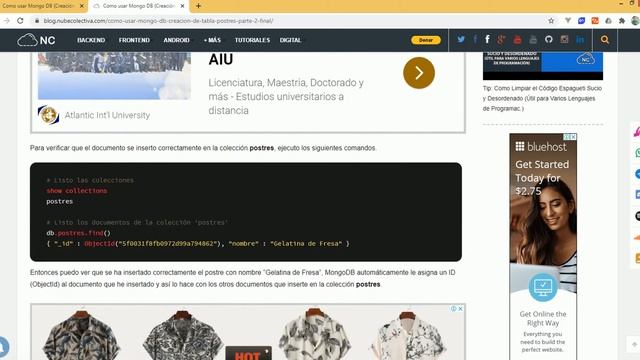This screenshot has height=360, width=640.
Task: Expand the + MÁS menu
Action: coord(212,40)
